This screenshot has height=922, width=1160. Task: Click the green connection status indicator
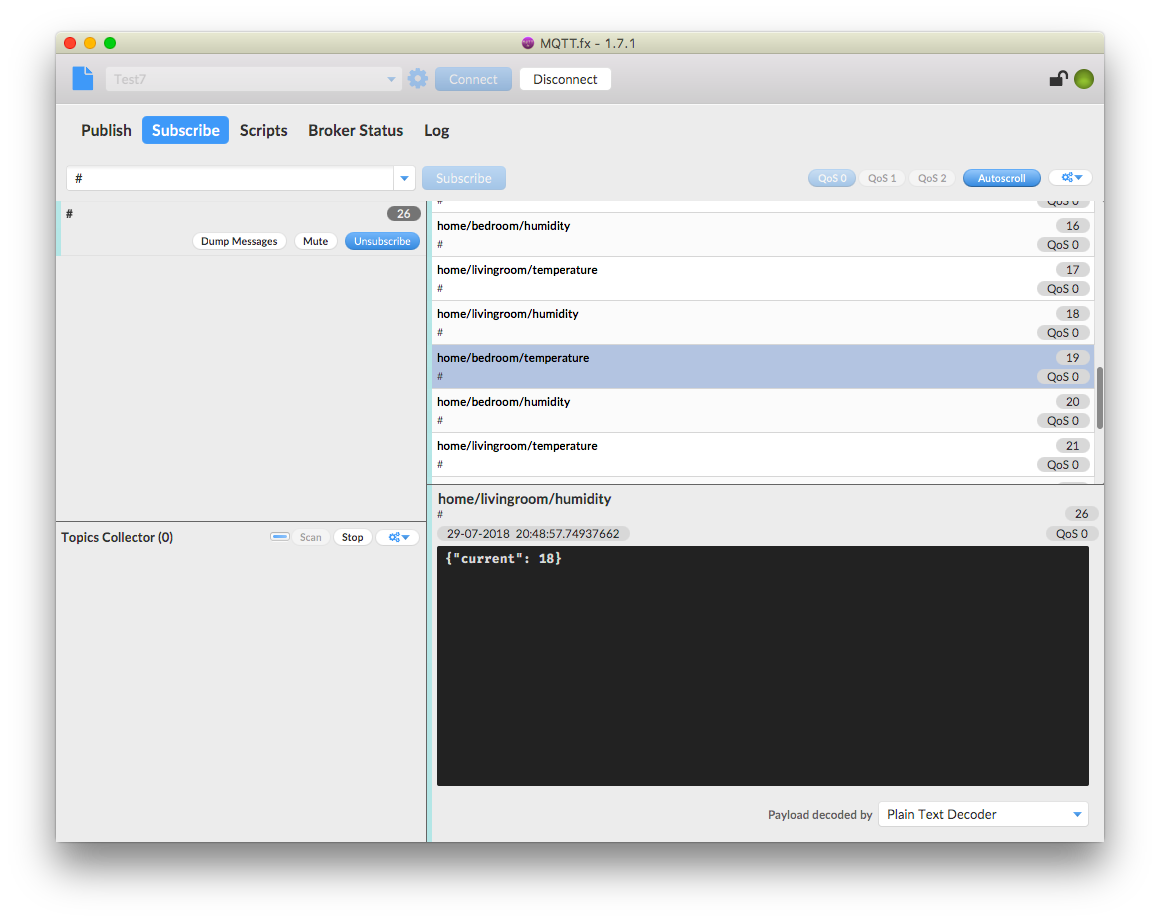(x=1084, y=78)
